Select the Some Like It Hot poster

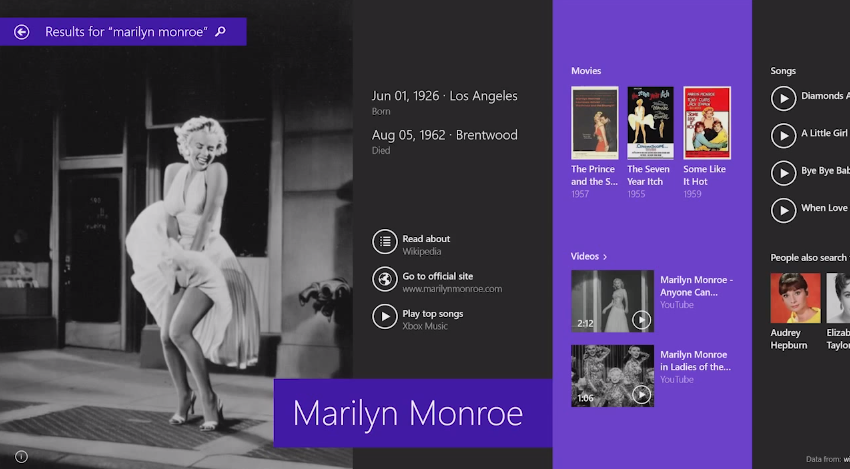706,123
